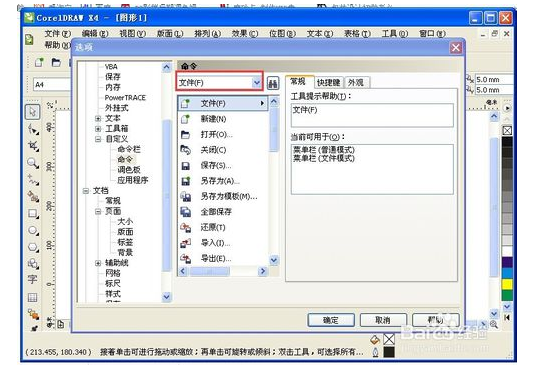Pick the black swatch in the color palette
The image size is (547, 375).
click(x=507, y=142)
